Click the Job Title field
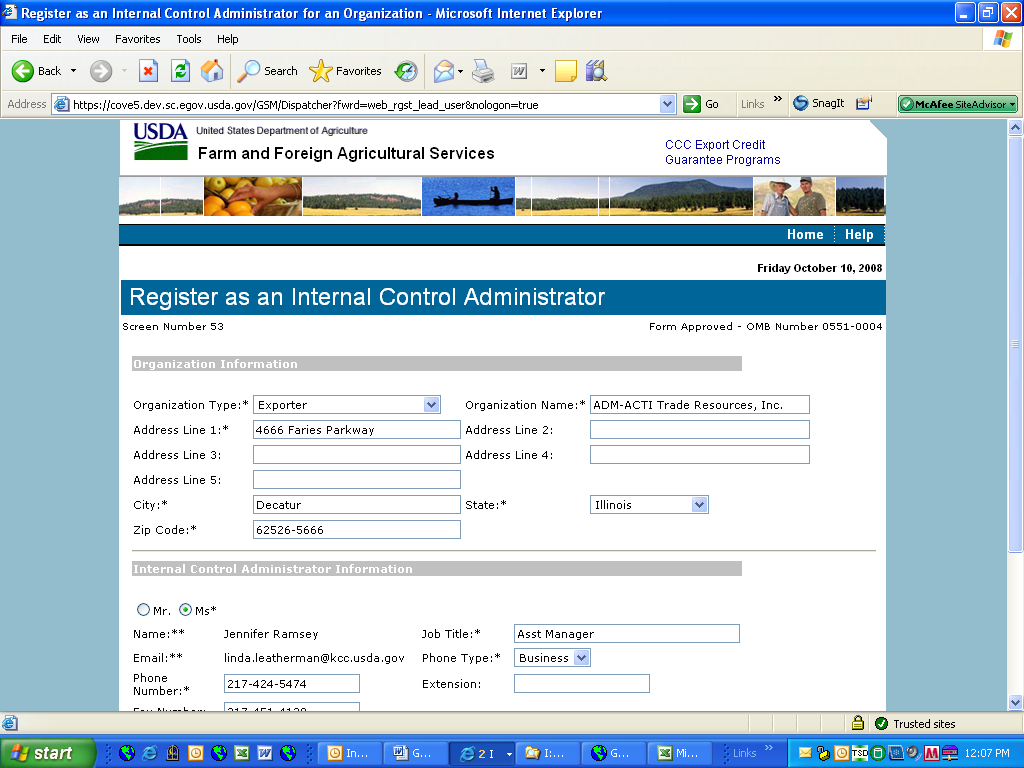This screenshot has width=1024, height=768. coord(626,633)
